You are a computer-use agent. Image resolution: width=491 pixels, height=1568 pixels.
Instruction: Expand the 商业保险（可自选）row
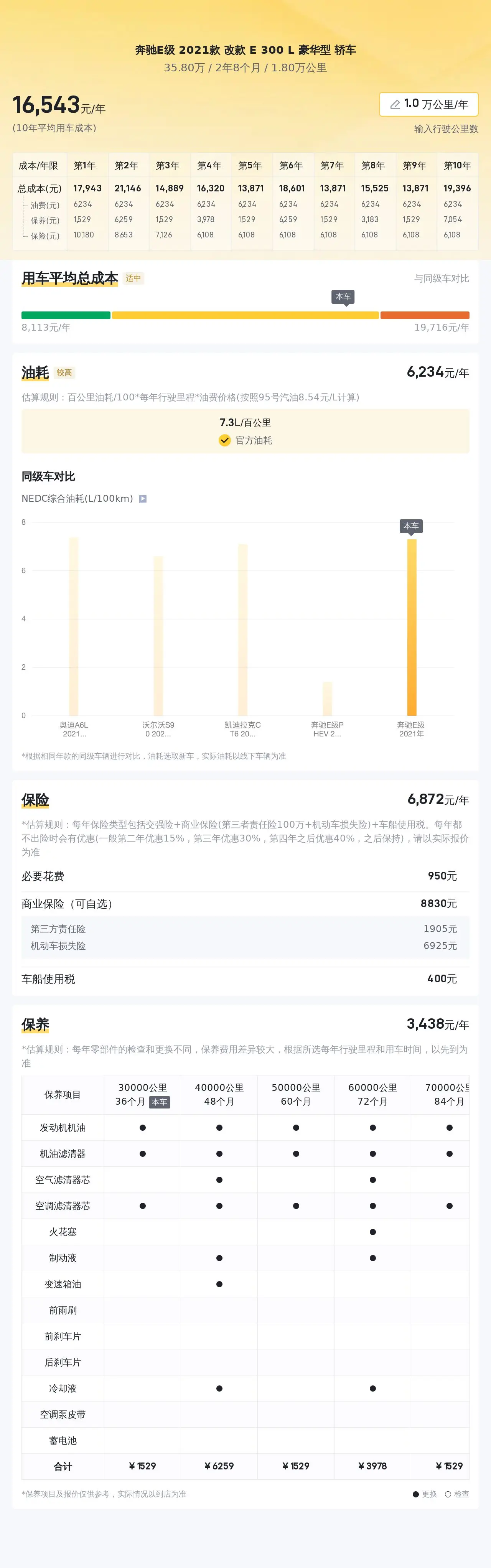245,903
